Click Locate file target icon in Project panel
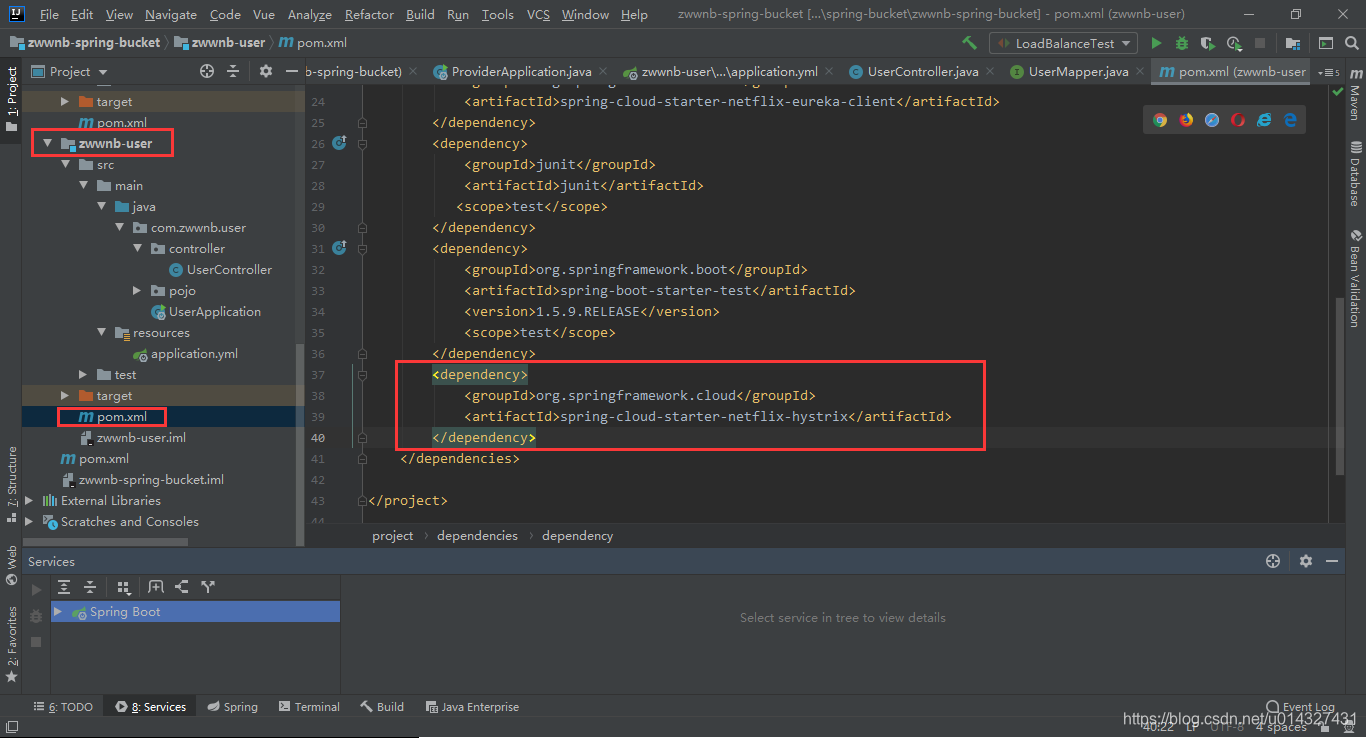This screenshot has width=1366, height=738. click(x=207, y=71)
